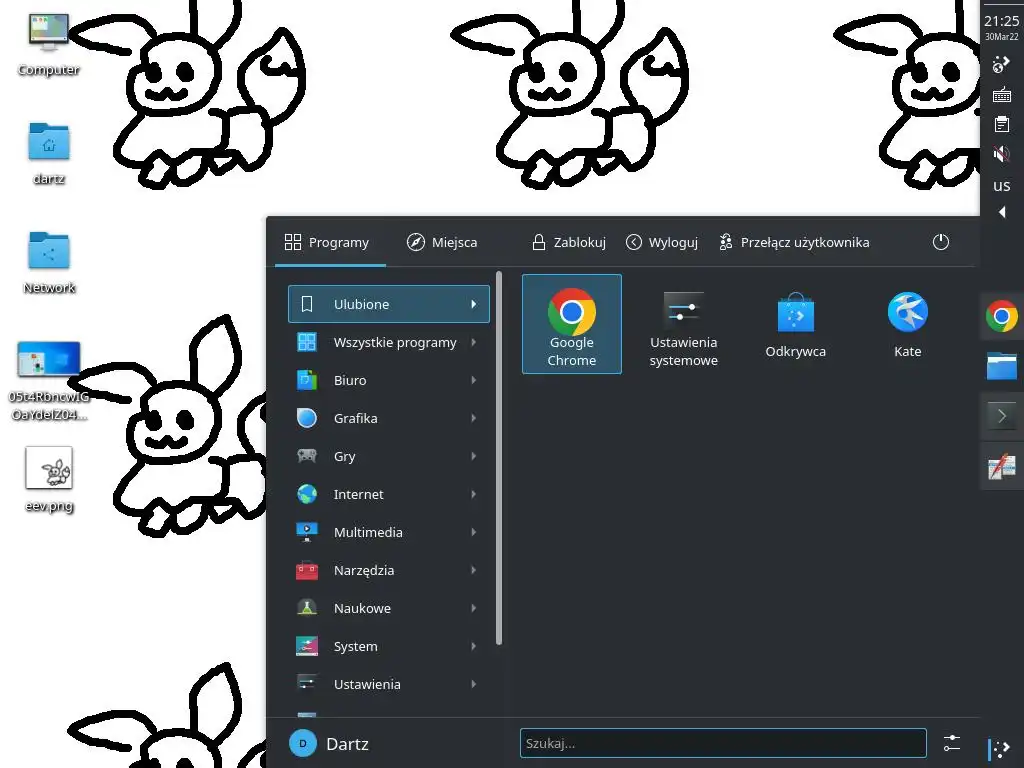Open the Network desktop folder
Image resolution: width=1024 pixels, height=768 pixels.
tap(48, 263)
